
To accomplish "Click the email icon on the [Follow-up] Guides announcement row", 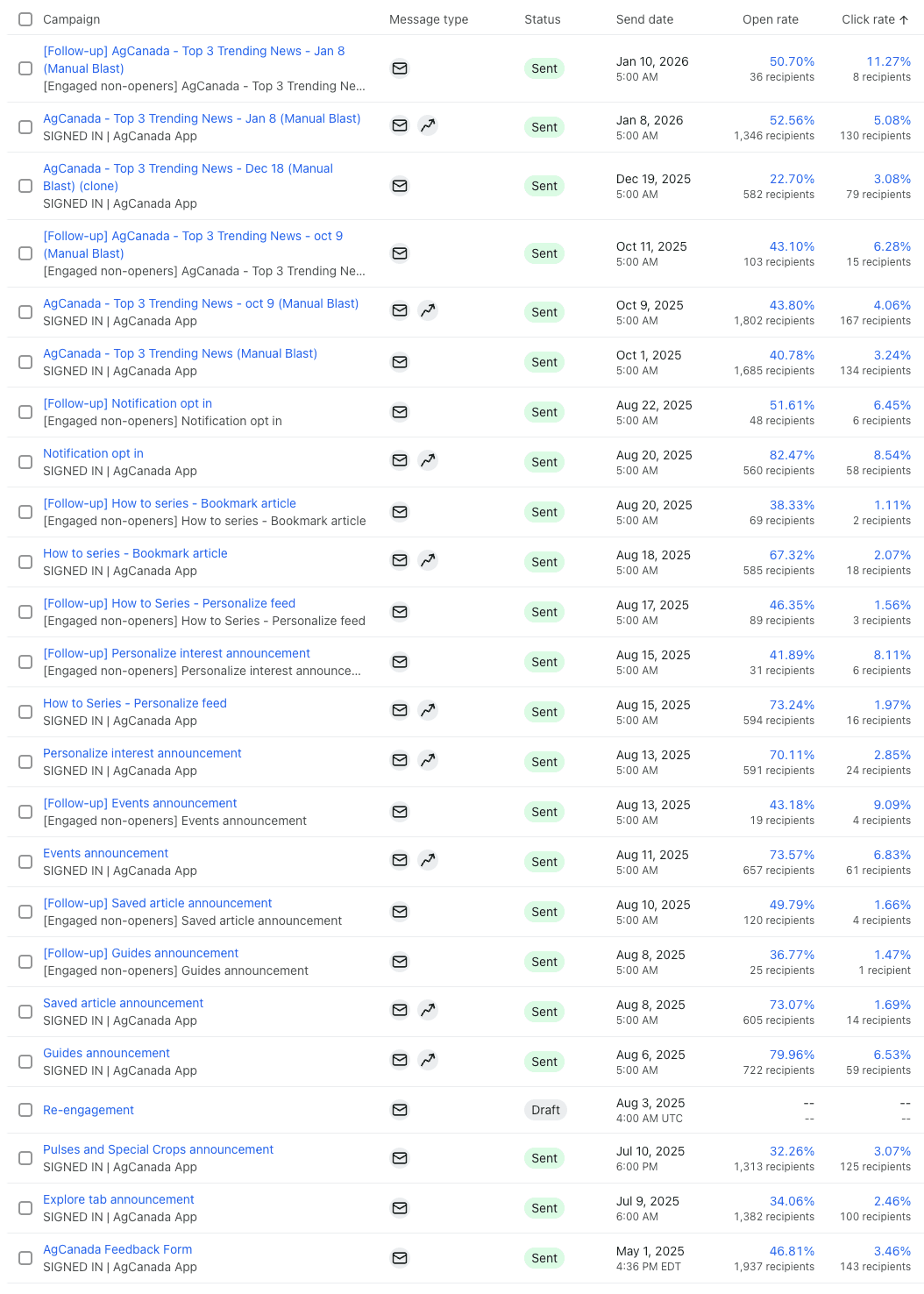I will point(400,961).
